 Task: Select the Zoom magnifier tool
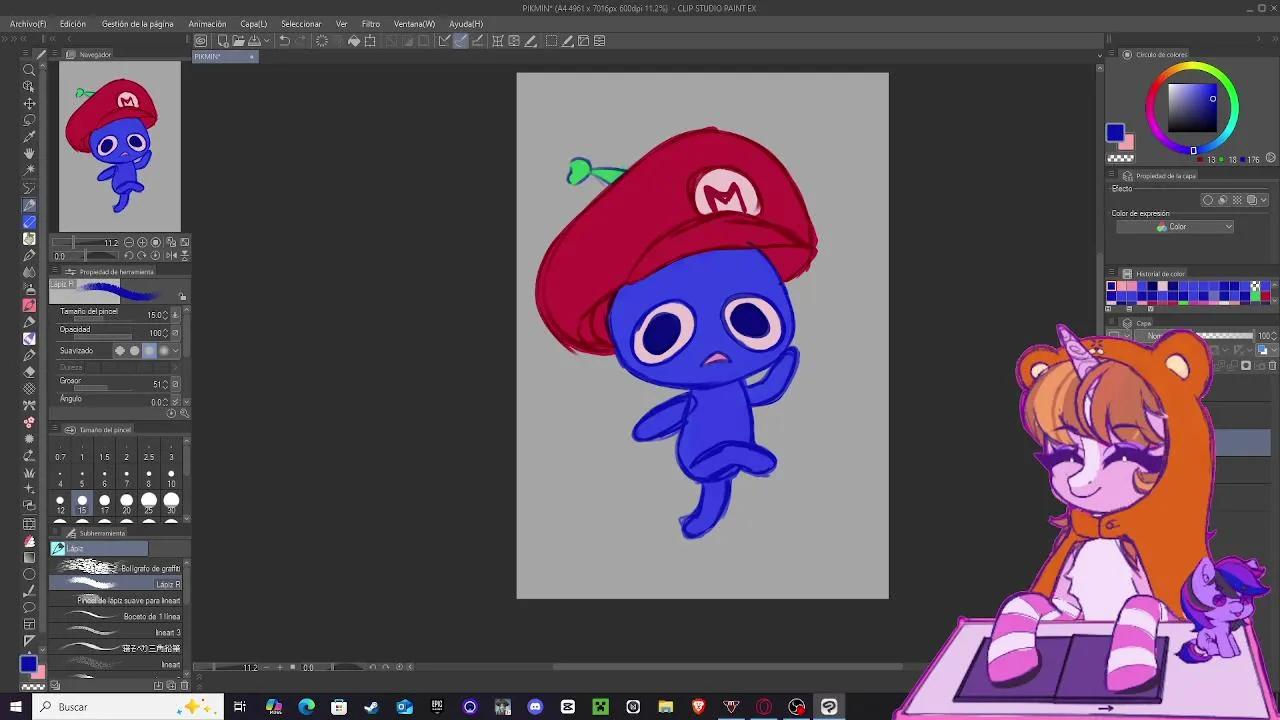(29, 69)
